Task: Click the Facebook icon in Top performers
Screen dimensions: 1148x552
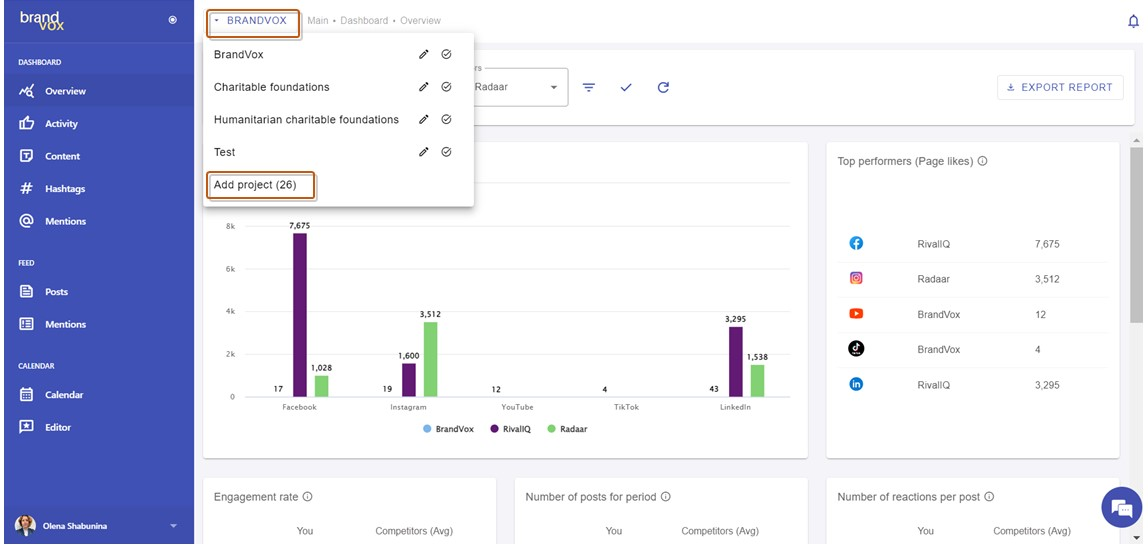Action: coord(856,244)
